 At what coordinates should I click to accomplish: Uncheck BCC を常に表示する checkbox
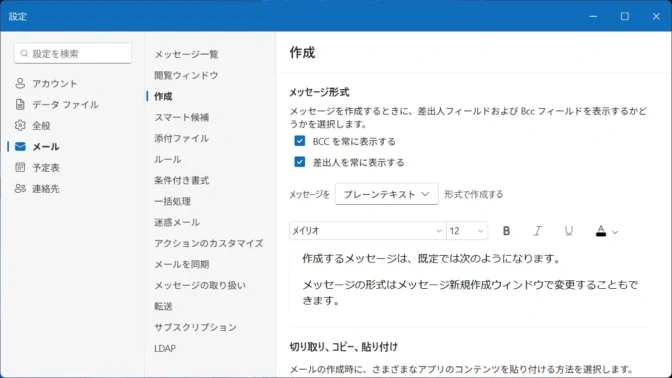[x=300, y=141]
